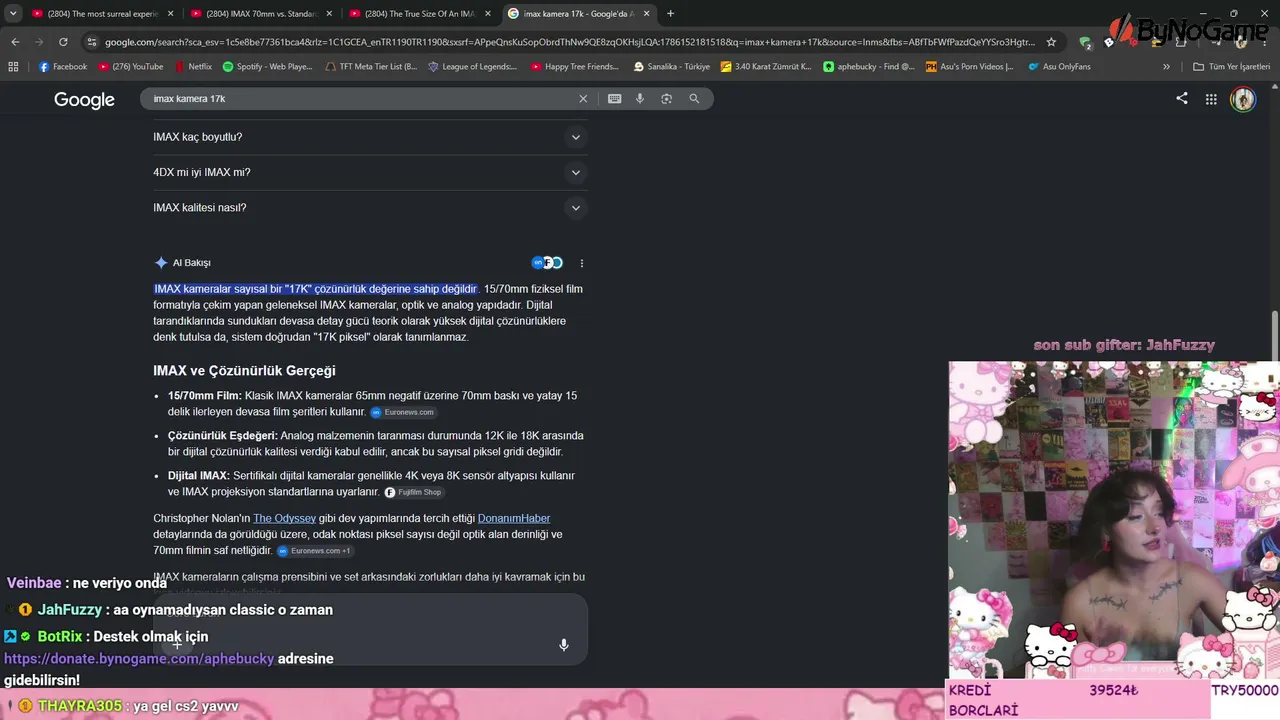Go back with the browser back arrow
This screenshot has width=1280, height=720.
[15, 42]
